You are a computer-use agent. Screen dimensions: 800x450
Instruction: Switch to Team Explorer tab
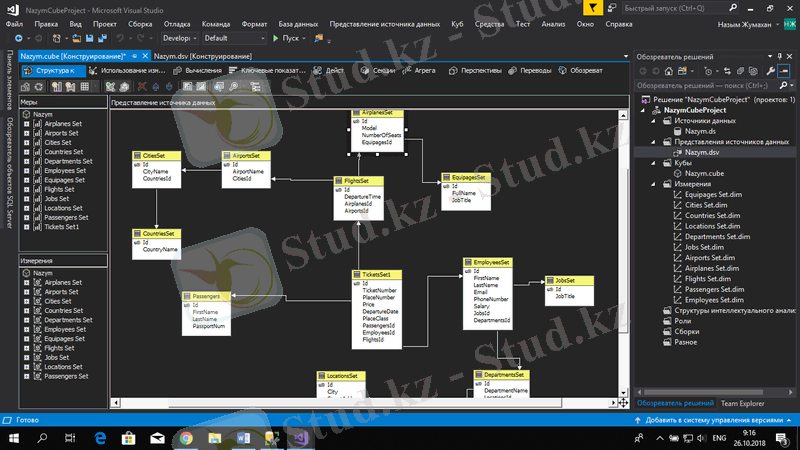[x=742, y=403]
